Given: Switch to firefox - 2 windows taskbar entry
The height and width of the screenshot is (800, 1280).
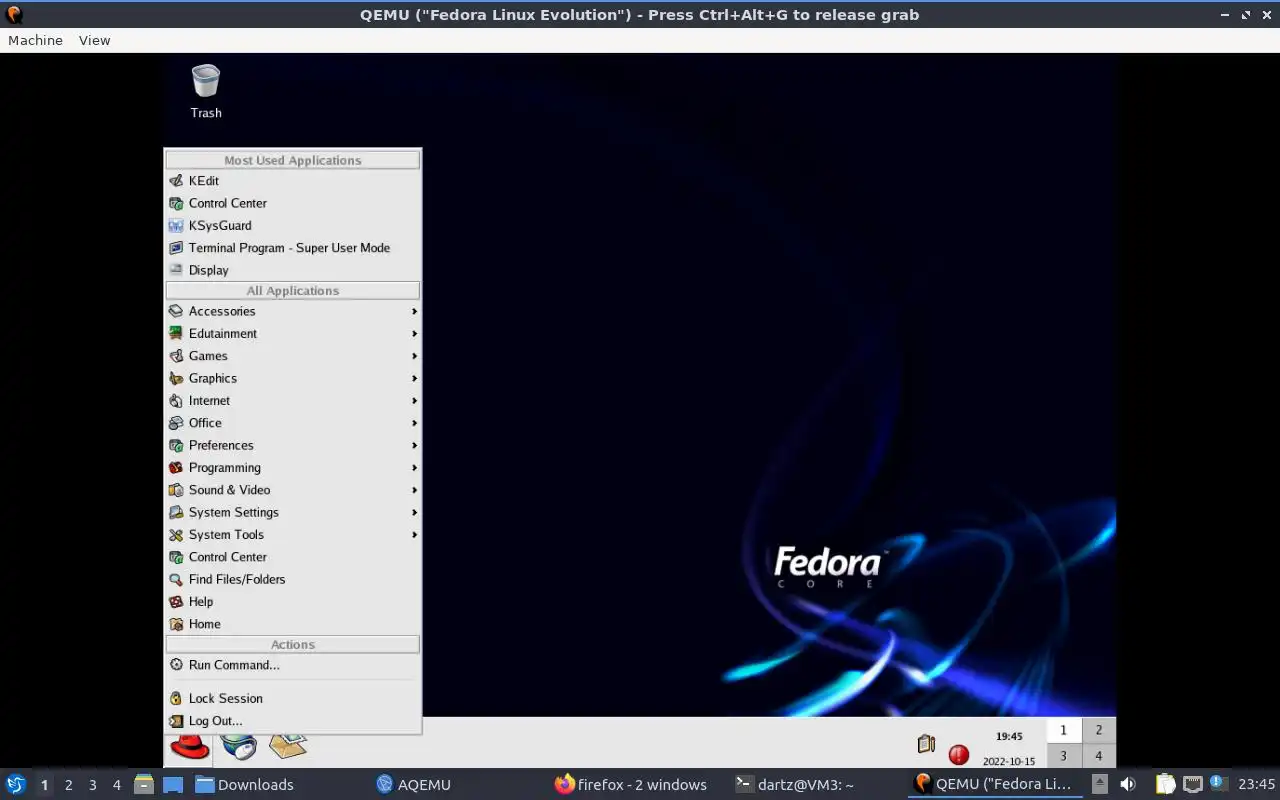Looking at the screenshot, I should point(631,785).
